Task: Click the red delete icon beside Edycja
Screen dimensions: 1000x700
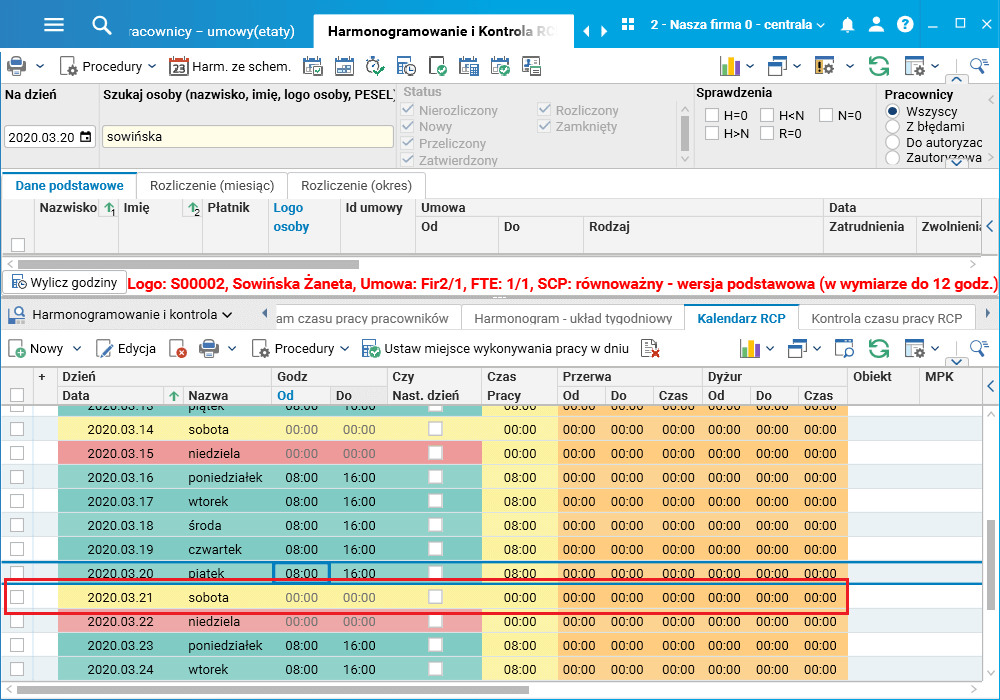Action: click(x=178, y=349)
